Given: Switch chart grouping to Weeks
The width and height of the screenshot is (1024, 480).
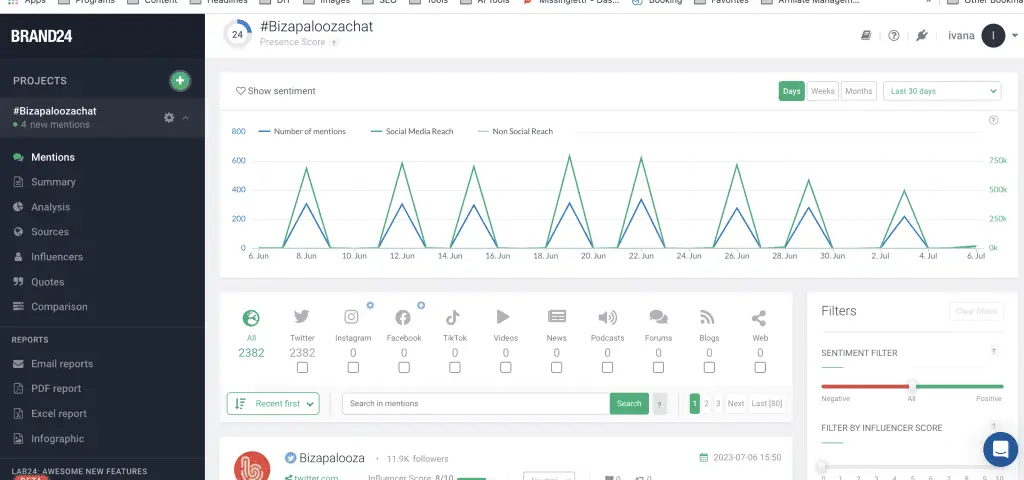Looking at the screenshot, I should click(x=822, y=91).
